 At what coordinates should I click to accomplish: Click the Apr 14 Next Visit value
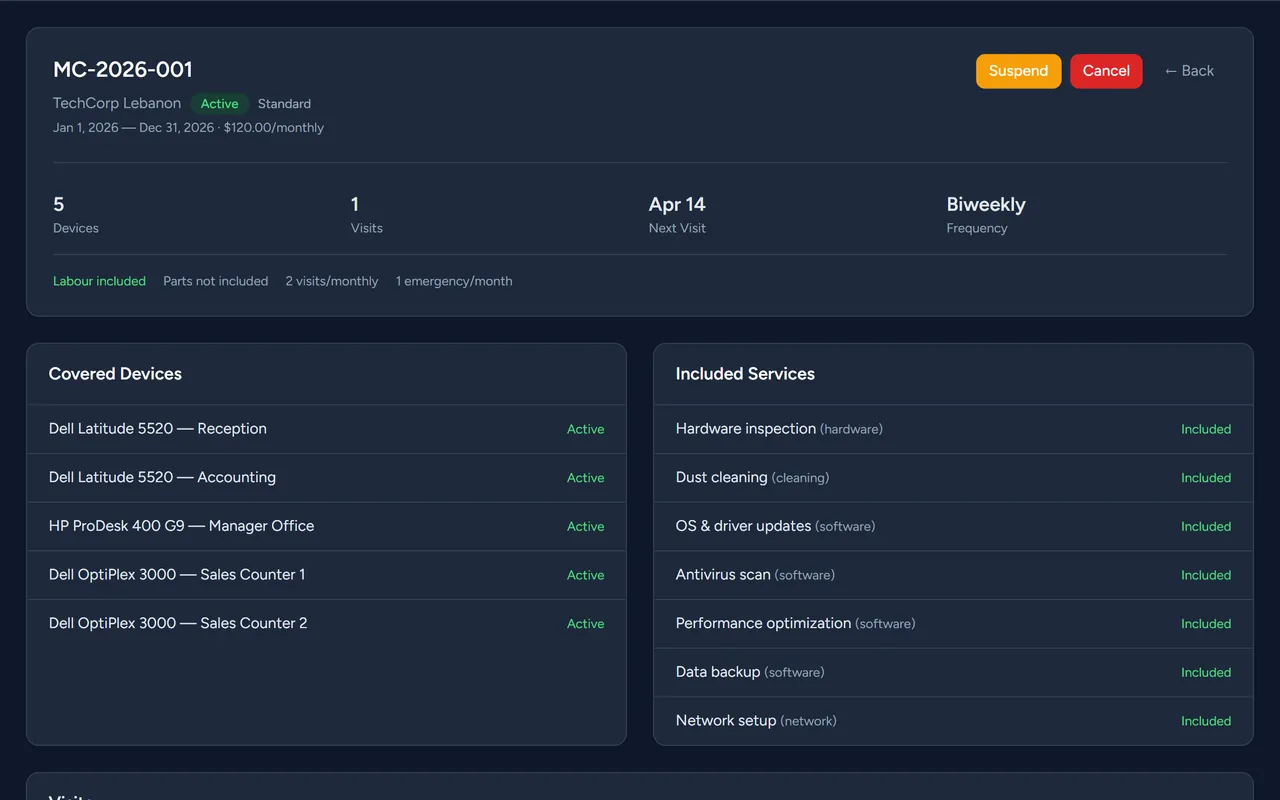point(677,204)
